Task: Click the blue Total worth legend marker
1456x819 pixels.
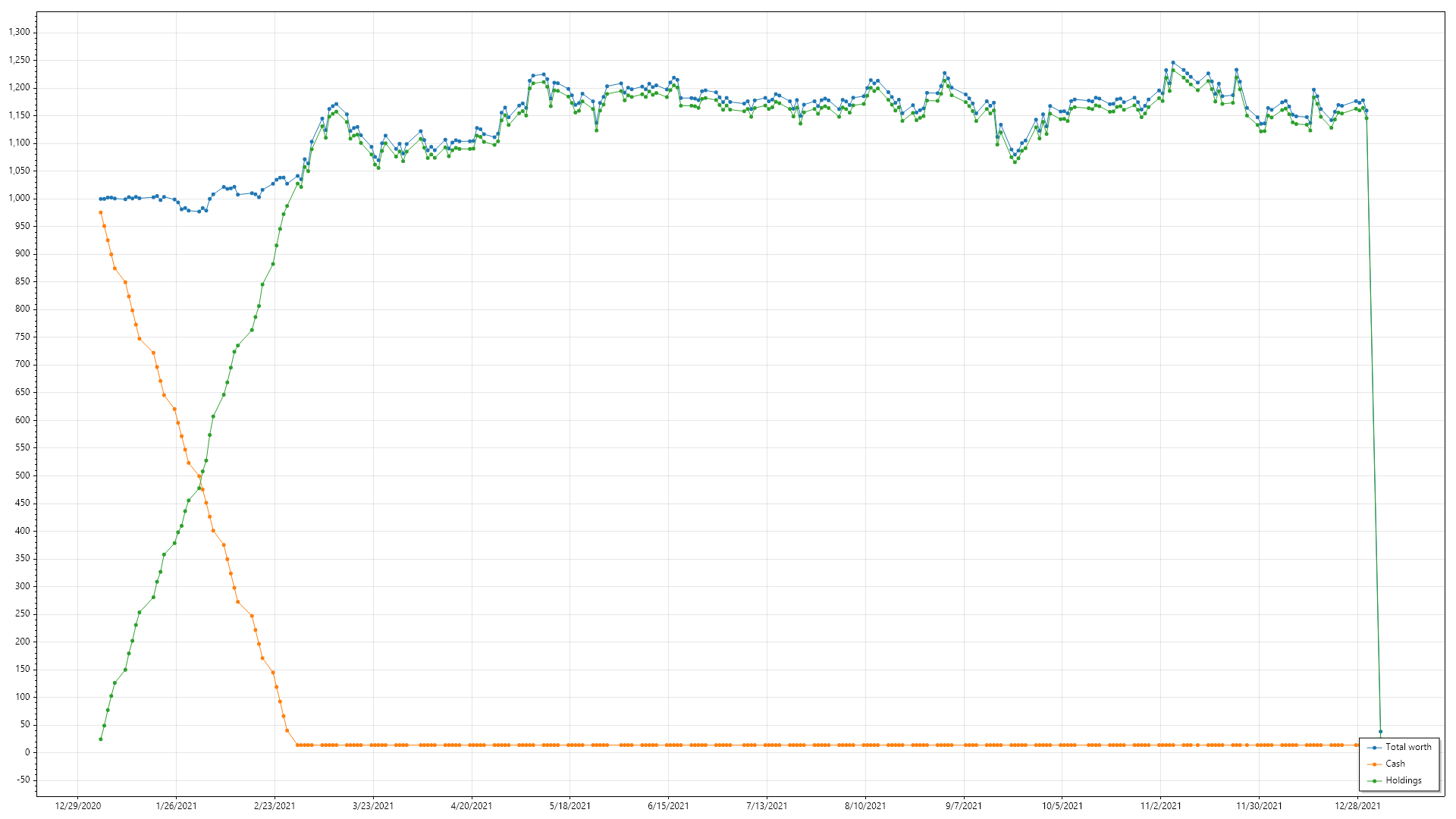Action: tap(1375, 748)
